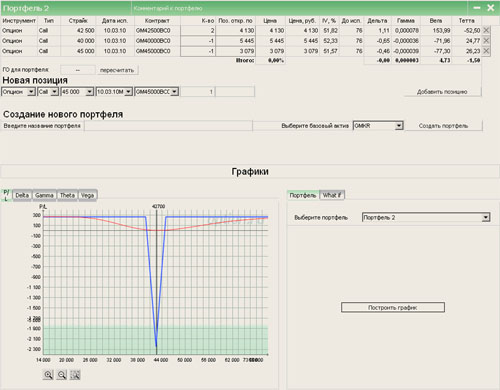Switch to the Gamma chart tab

44,195
